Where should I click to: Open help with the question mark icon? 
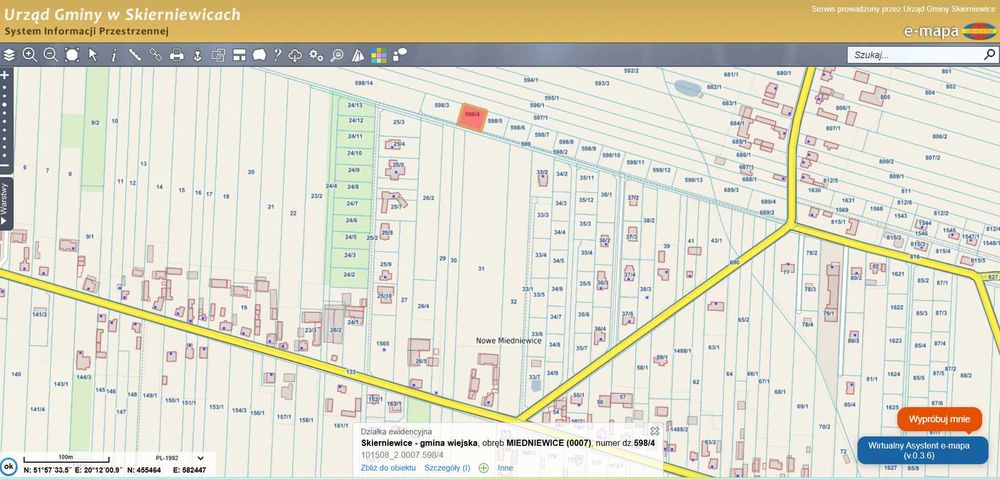point(277,55)
